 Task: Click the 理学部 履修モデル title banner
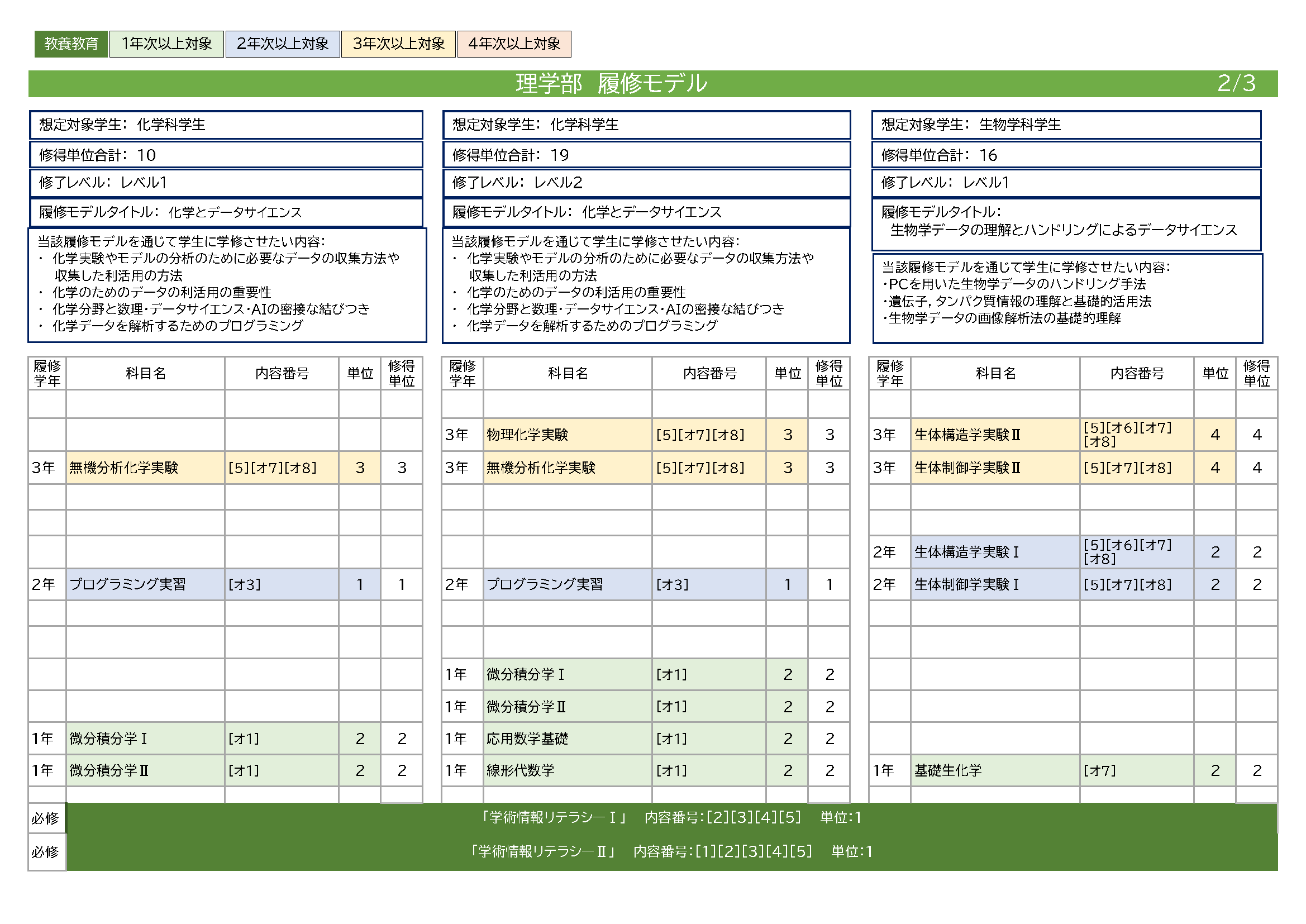612,84
